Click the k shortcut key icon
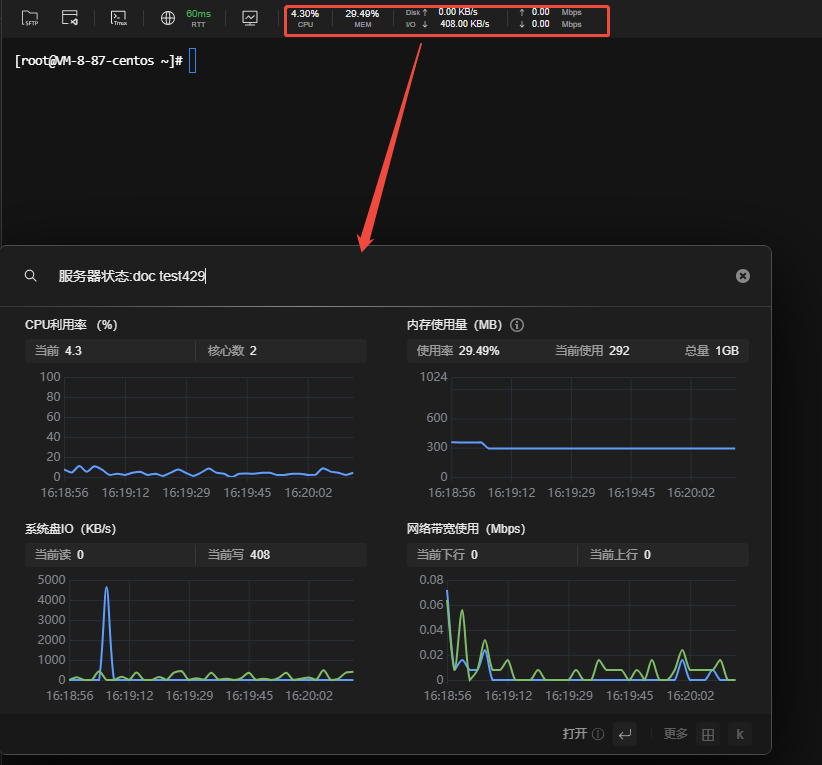This screenshot has height=765, width=822. tap(740, 734)
